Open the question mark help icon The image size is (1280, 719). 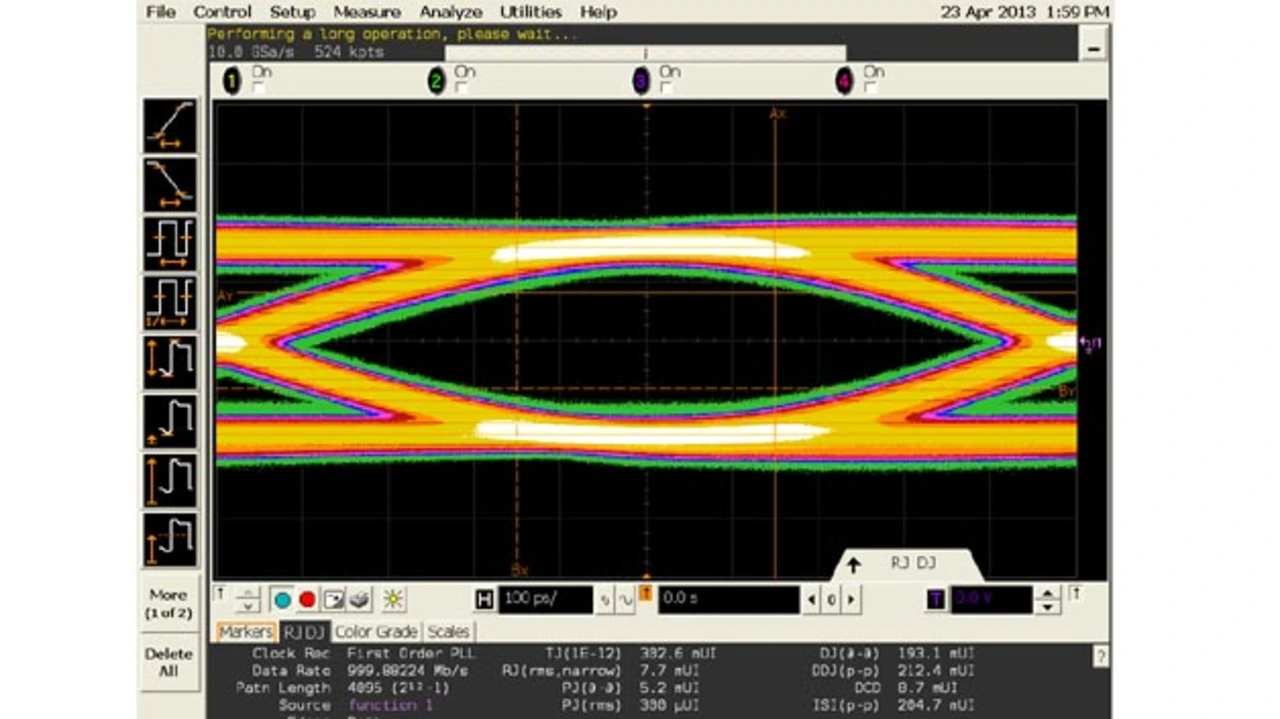(1101, 657)
